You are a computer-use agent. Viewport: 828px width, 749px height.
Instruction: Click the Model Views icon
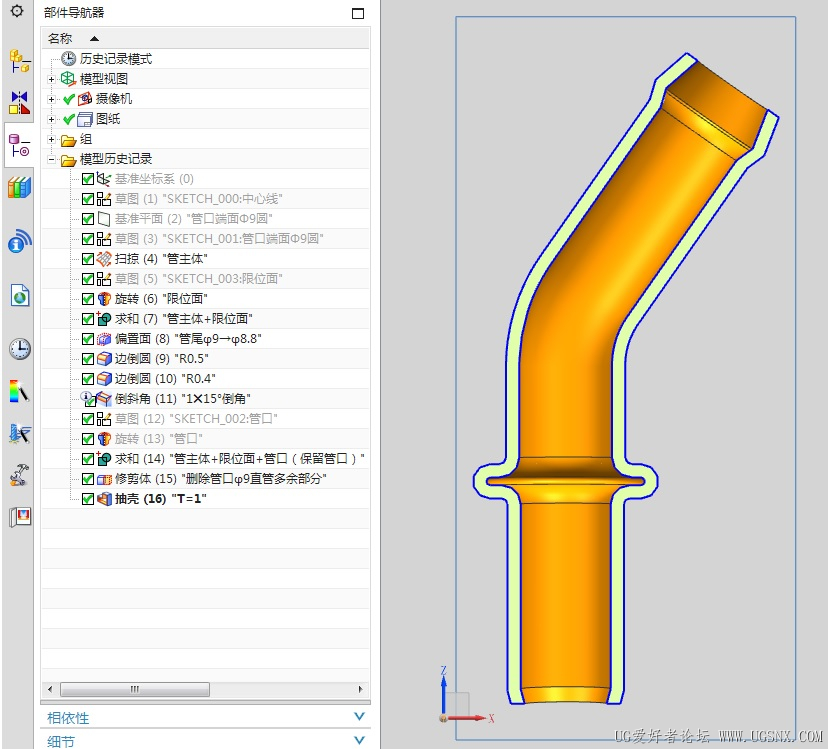pos(68,79)
